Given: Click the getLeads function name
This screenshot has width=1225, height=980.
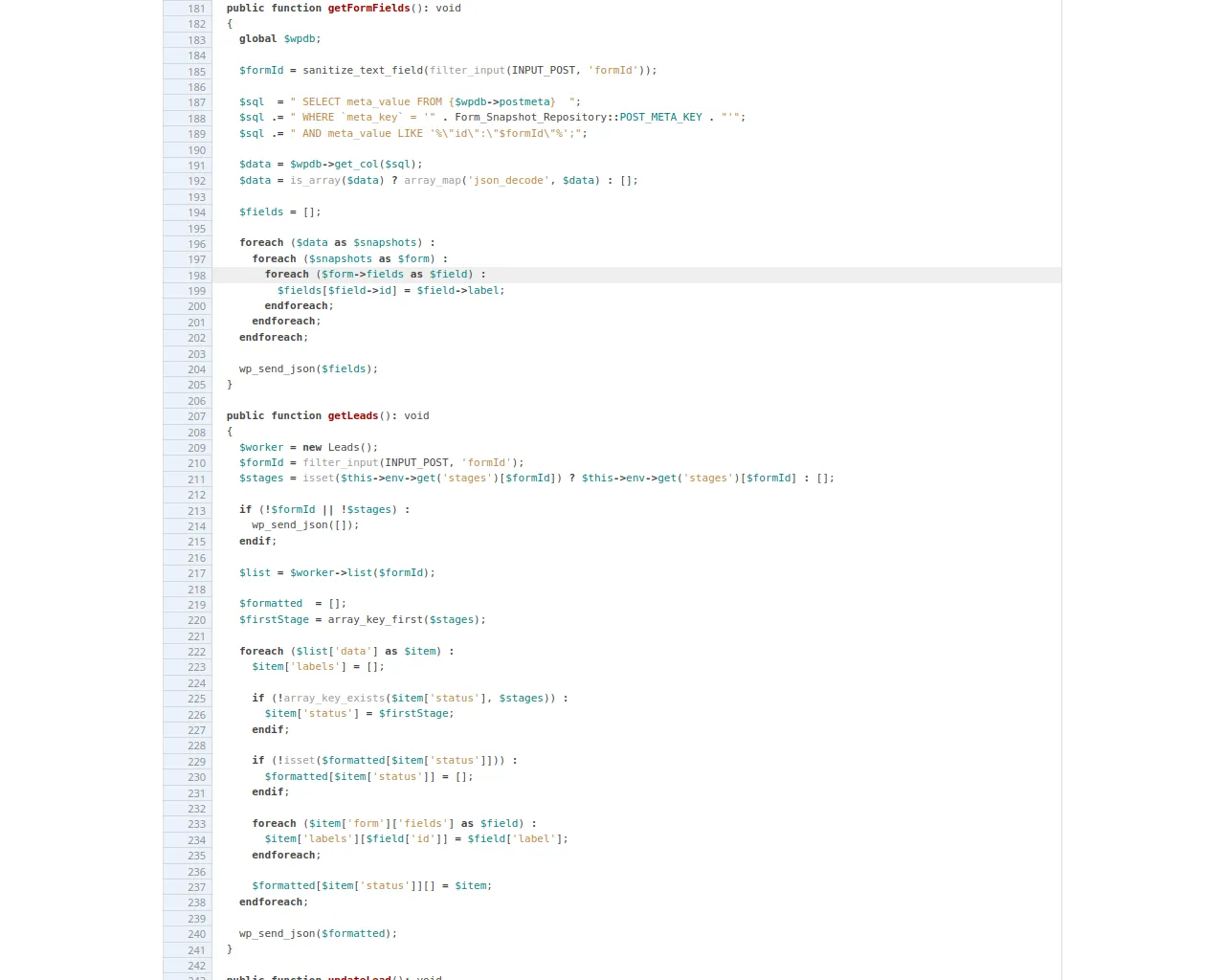Looking at the screenshot, I should pos(353,415).
